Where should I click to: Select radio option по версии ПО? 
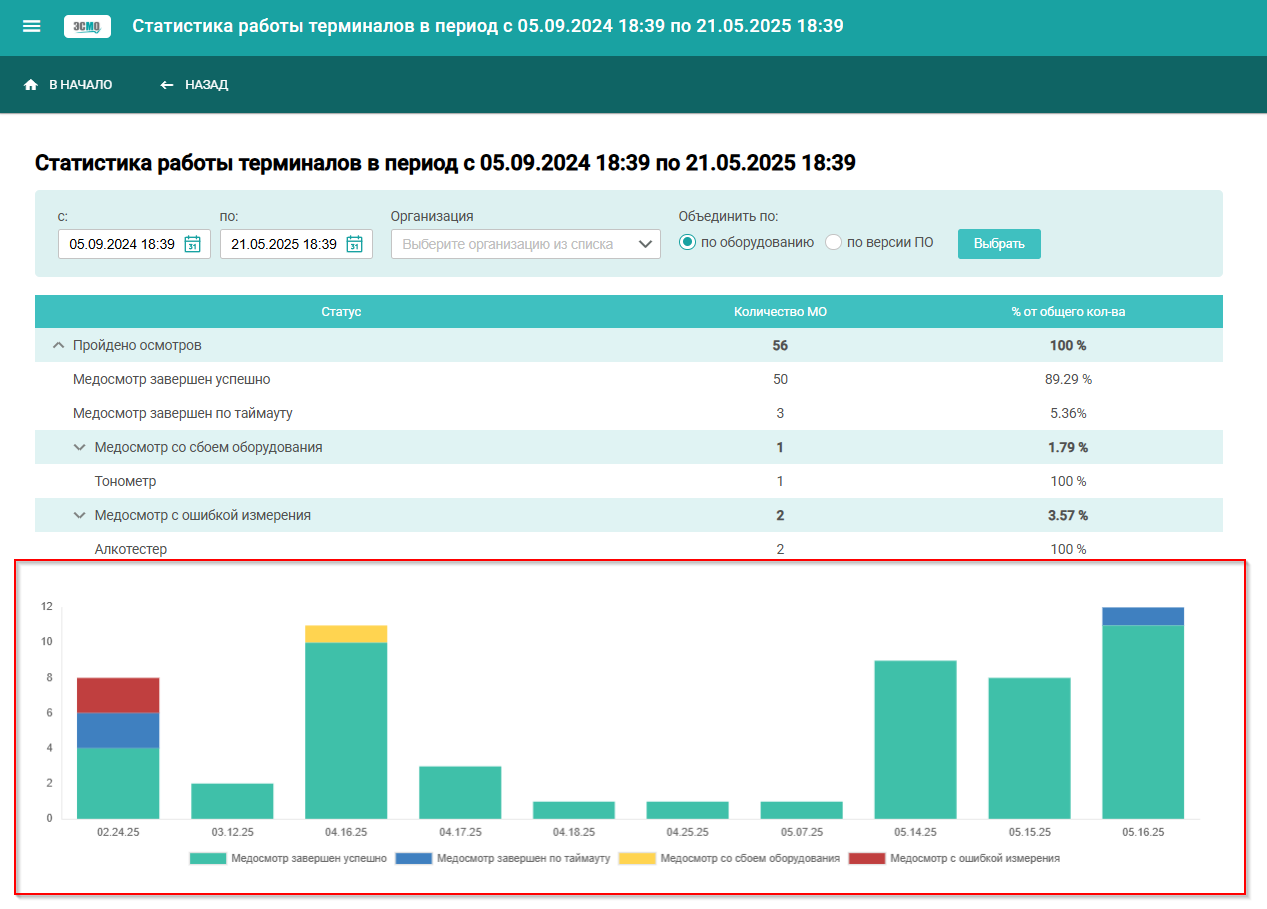[x=833, y=243]
